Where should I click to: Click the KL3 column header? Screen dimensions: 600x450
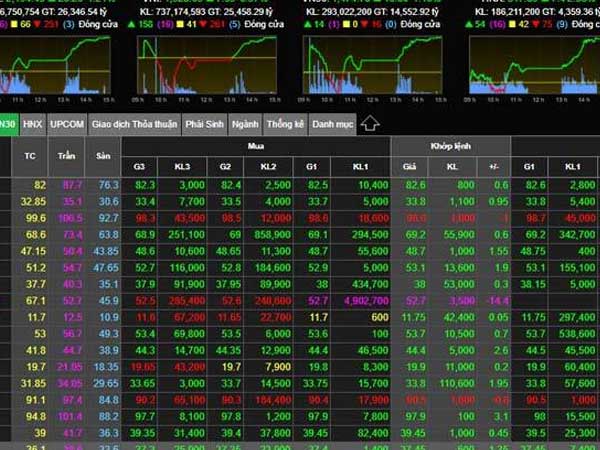click(x=182, y=167)
